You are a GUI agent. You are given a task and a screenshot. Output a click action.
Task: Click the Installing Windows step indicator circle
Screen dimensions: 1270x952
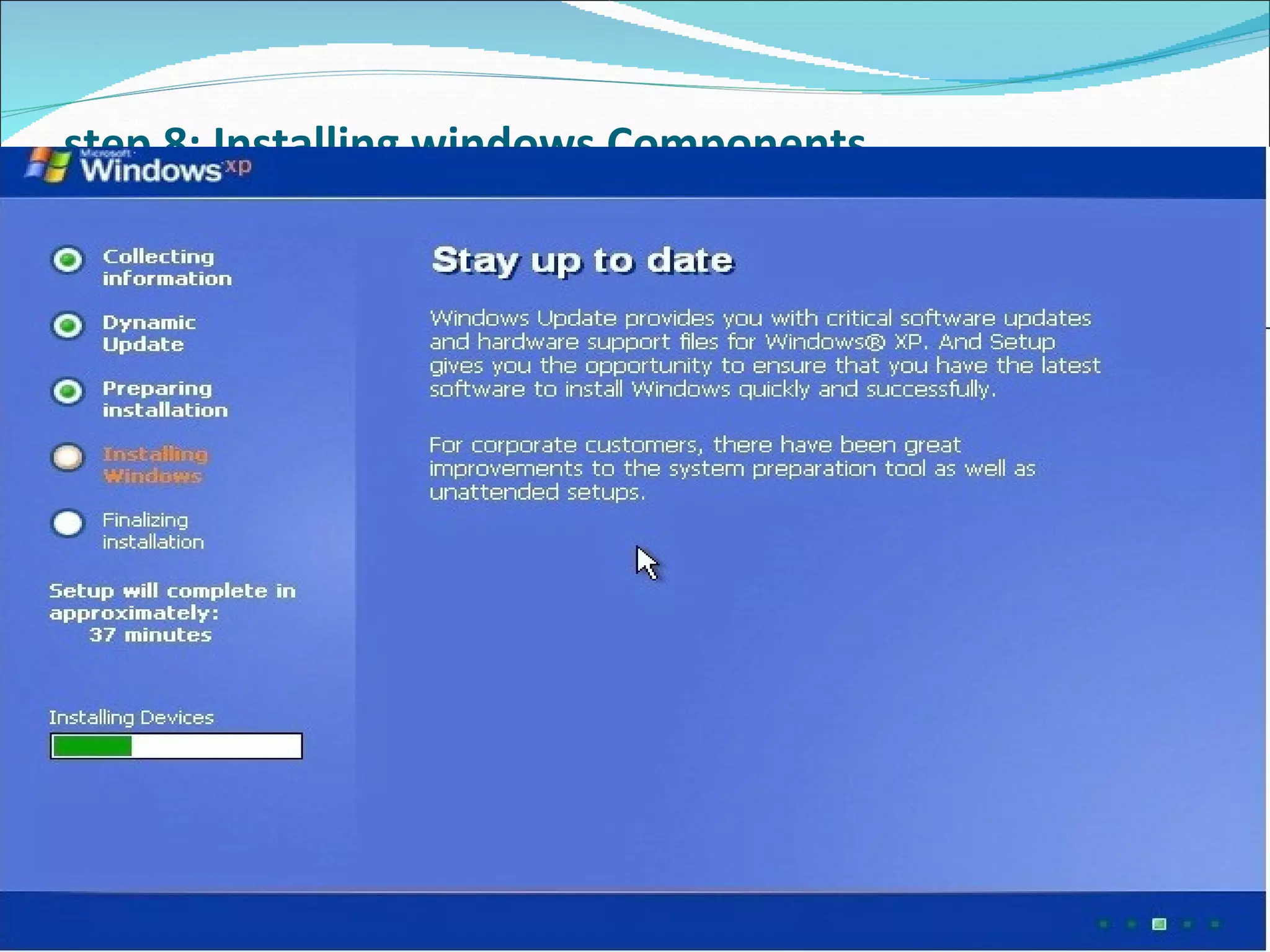(68, 457)
